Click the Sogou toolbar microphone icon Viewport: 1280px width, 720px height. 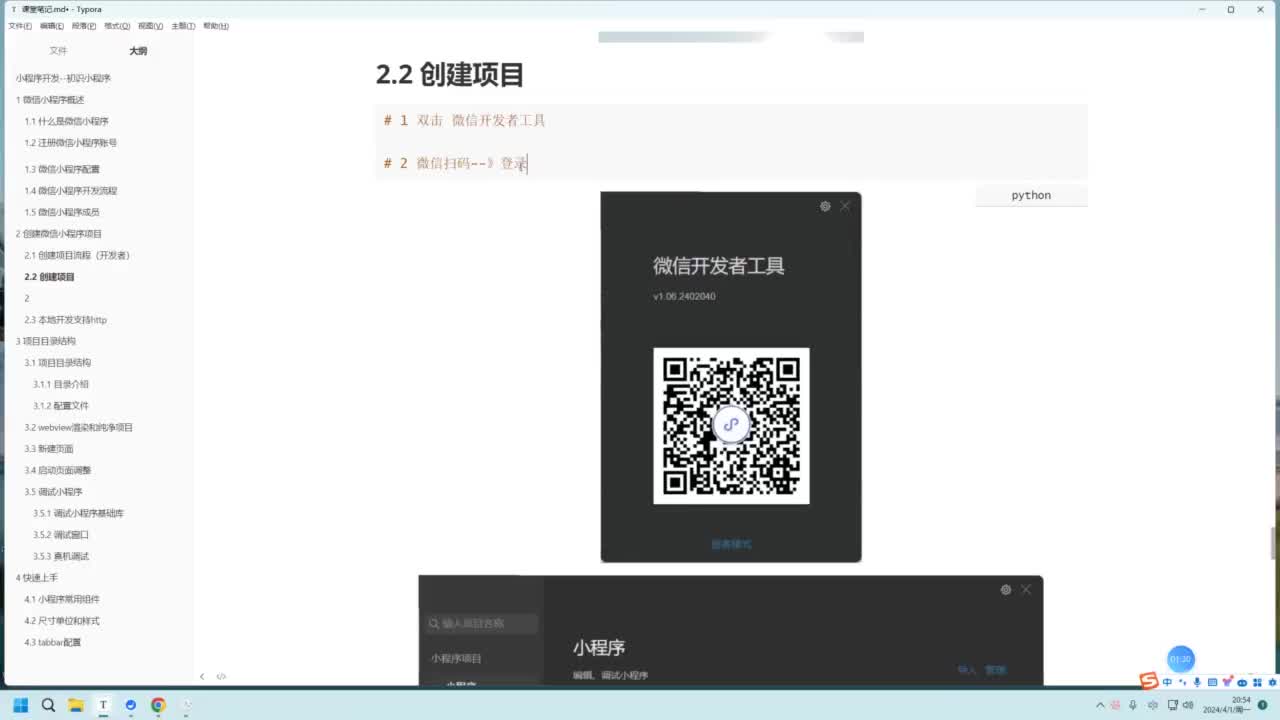coord(1197,682)
